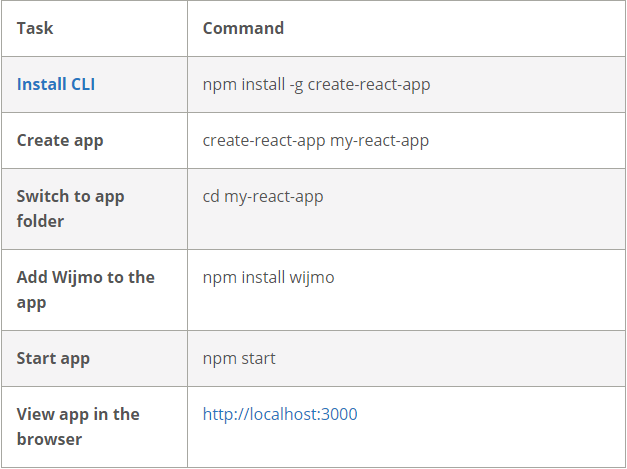Click the word folder in the Switch task
The height and width of the screenshot is (469, 627).
pyautogui.click(x=40, y=221)
